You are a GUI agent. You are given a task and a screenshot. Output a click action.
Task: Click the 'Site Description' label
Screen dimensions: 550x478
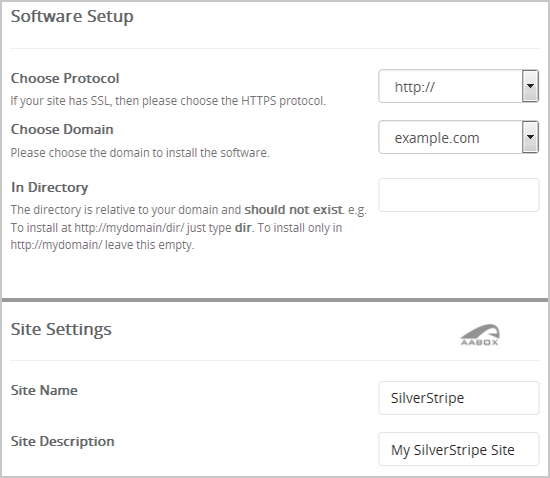point(62,442)
